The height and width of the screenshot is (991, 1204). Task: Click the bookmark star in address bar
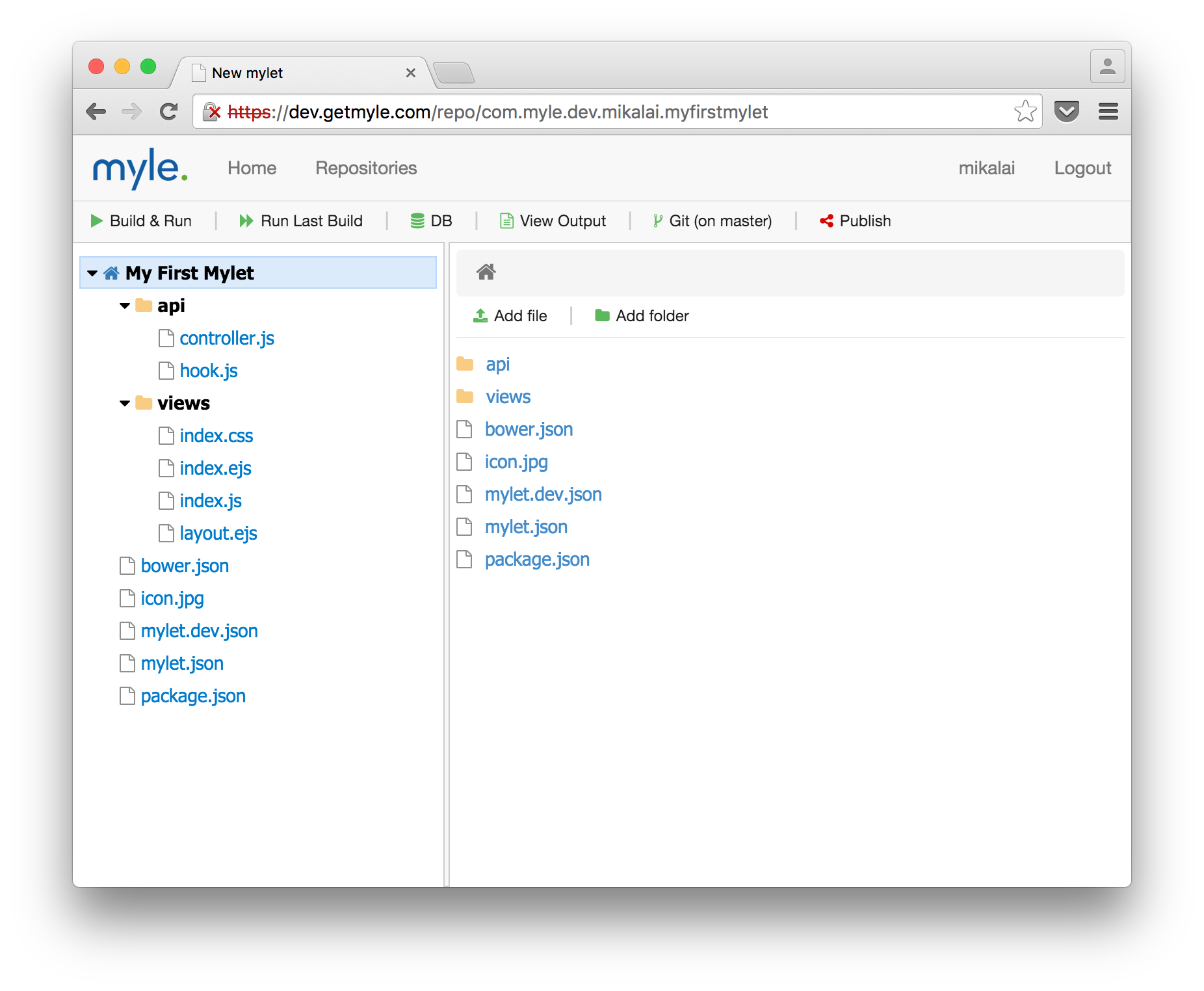(x=1025, y=111)
